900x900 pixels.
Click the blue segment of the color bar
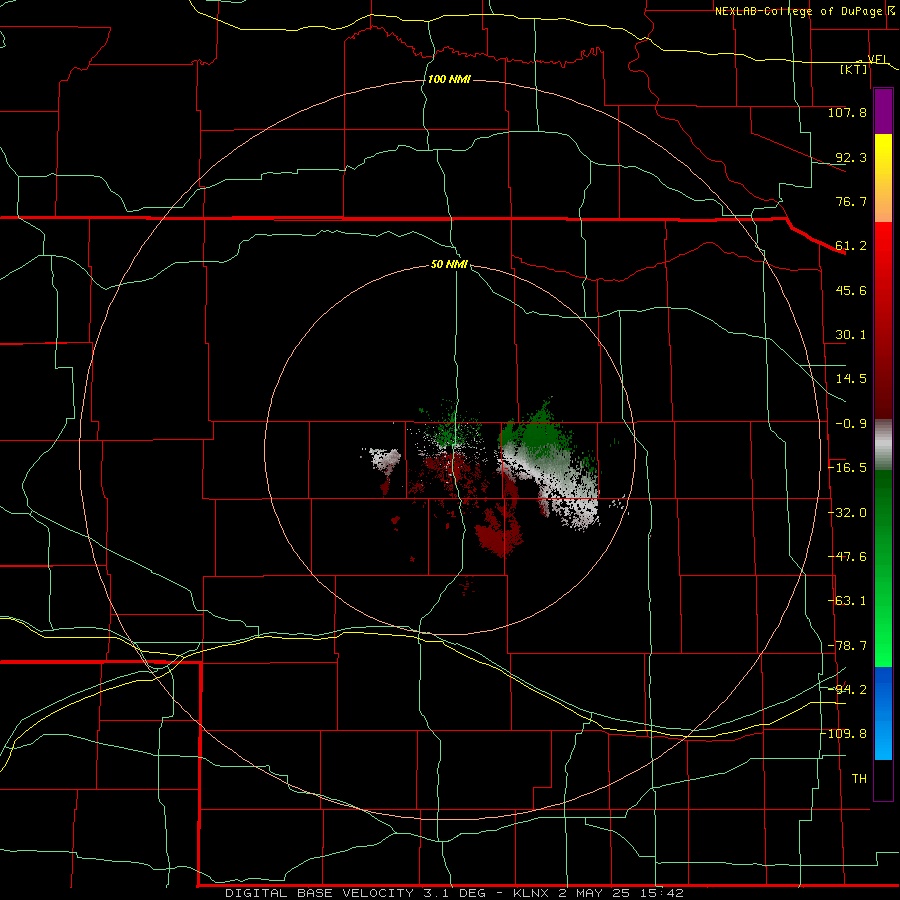883,712
